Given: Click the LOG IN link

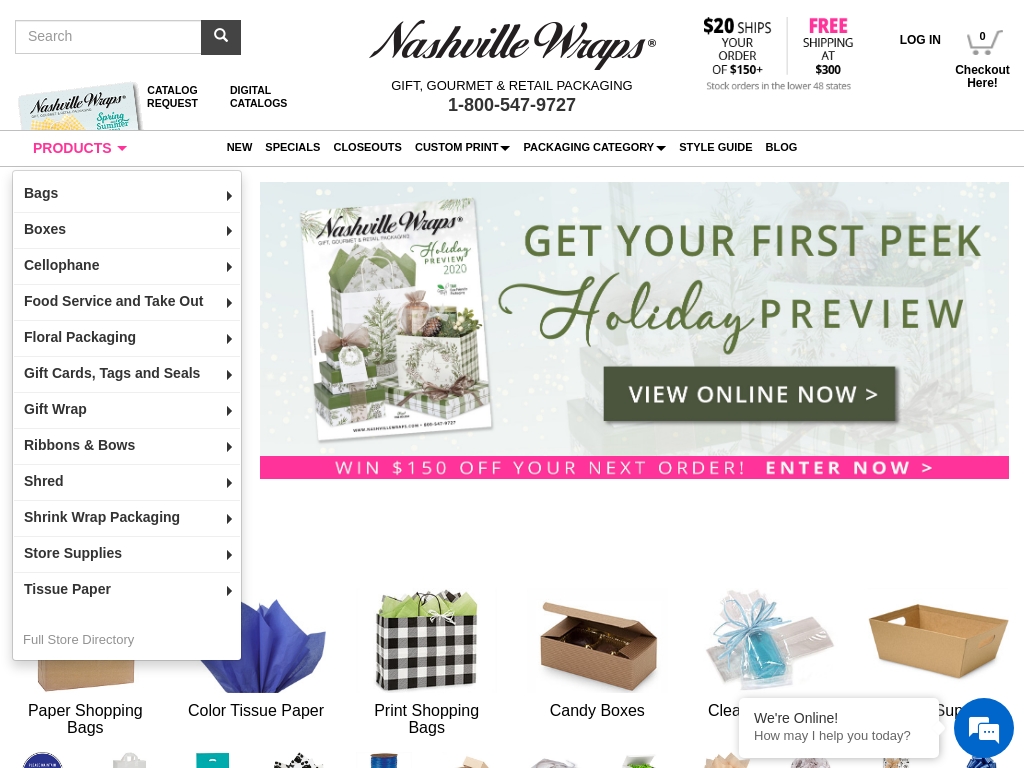Looking at the screenshot, I should [x=920, y=40].
